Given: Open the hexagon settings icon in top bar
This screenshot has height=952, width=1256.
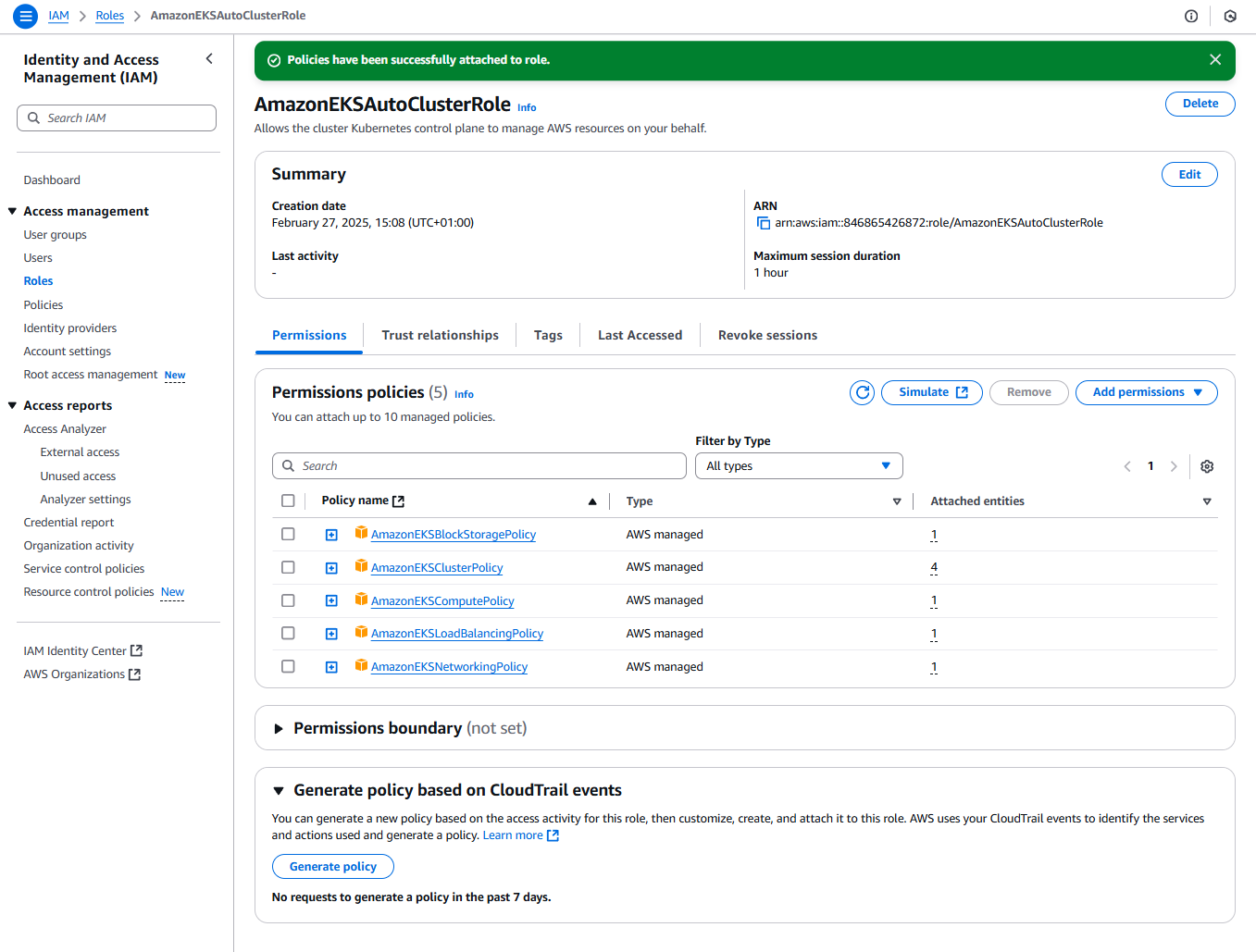Looking at the screenshot, I should pos(1230,16).
